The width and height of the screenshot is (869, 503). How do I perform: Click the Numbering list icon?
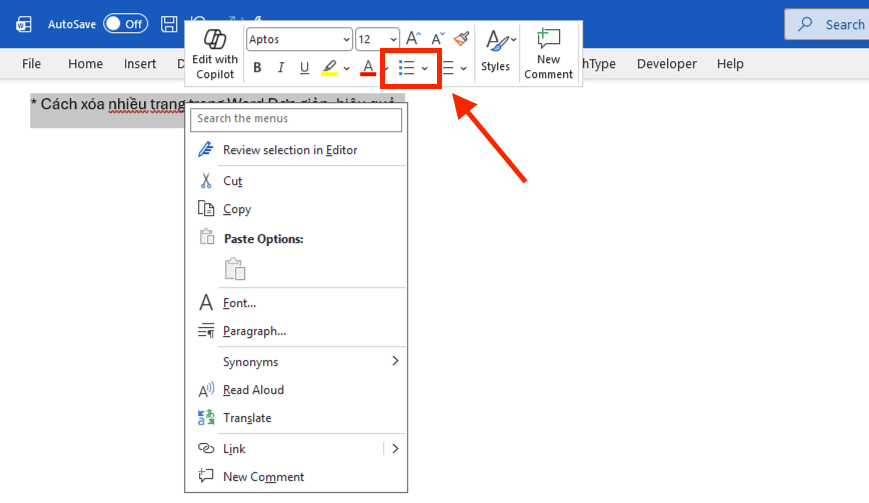[x=448, y=68]
